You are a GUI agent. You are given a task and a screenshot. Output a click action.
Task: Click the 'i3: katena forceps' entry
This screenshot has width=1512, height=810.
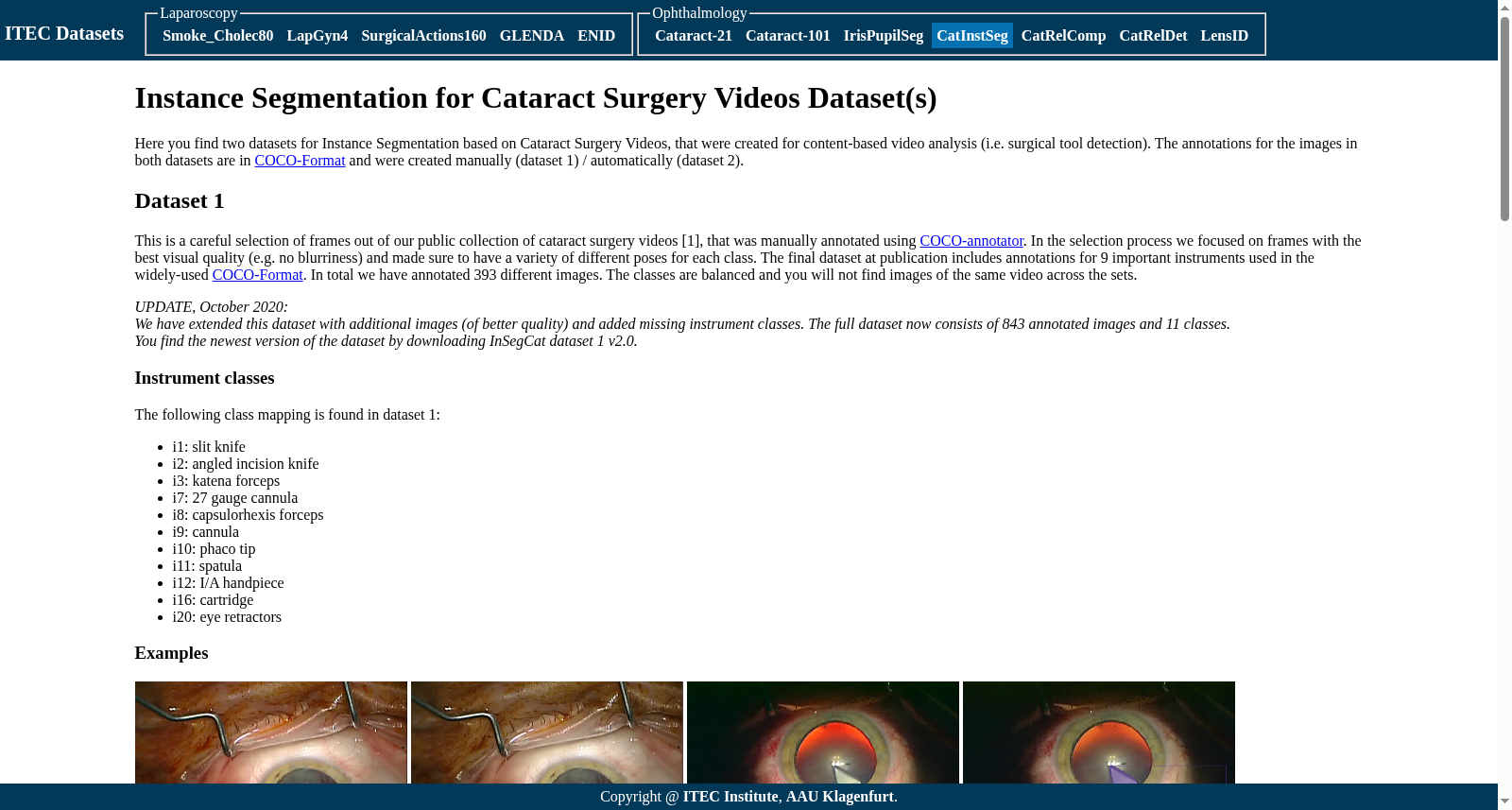point(226,481)
